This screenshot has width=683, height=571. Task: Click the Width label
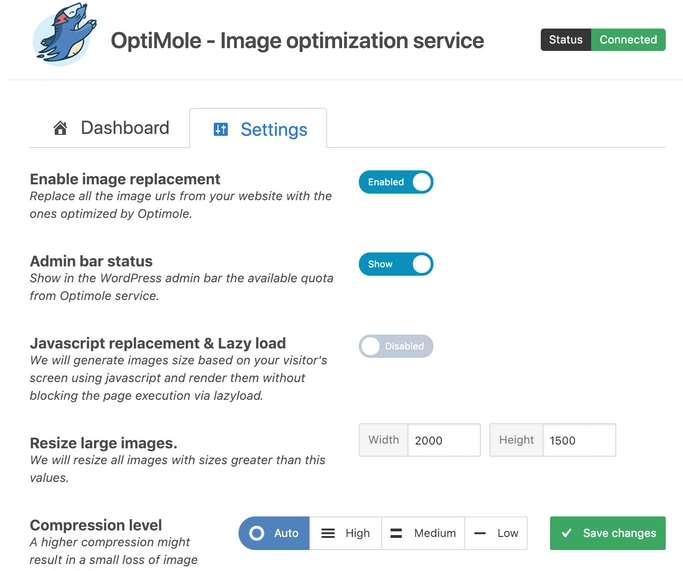click(383, 440)
